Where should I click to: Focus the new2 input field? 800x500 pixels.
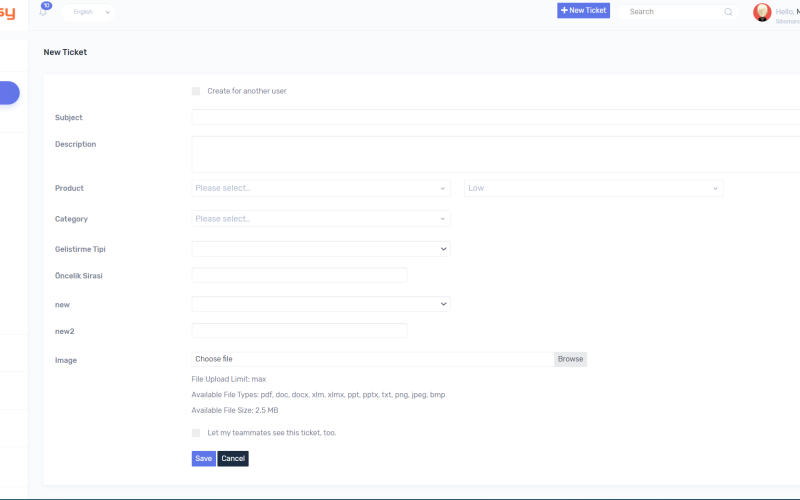[299, 331]
